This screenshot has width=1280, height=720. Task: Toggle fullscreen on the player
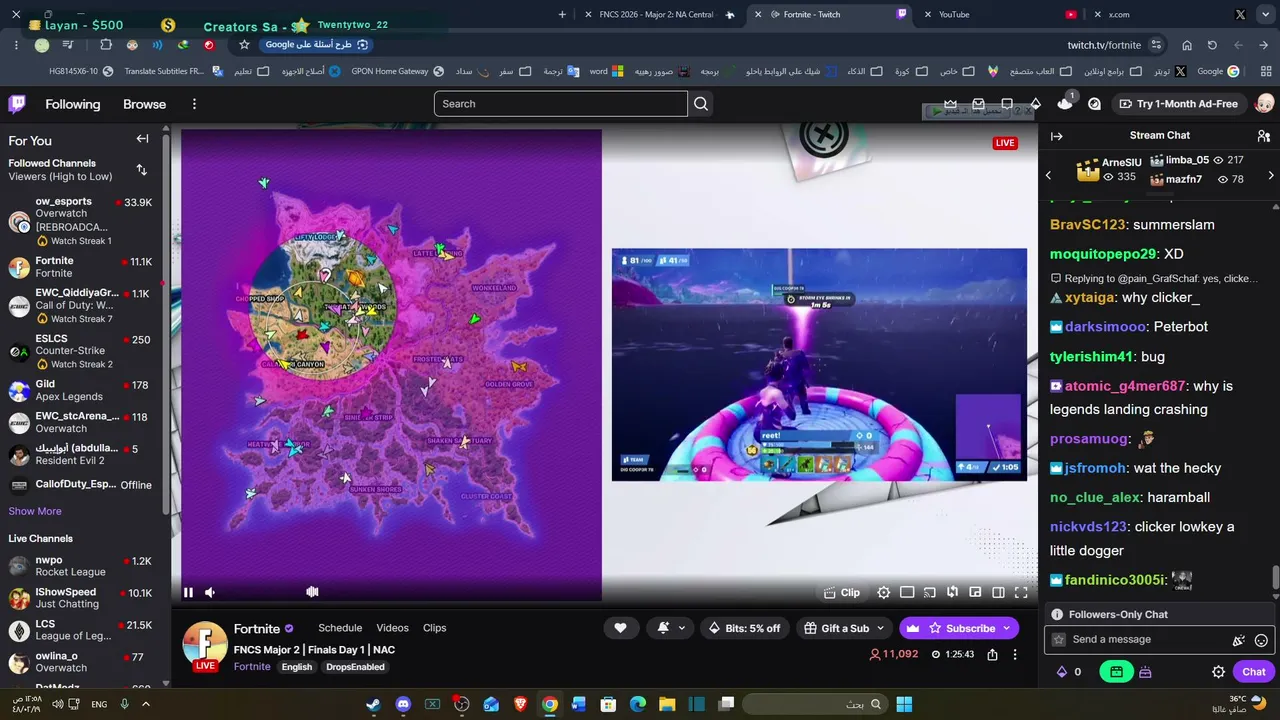[1021, 592]
